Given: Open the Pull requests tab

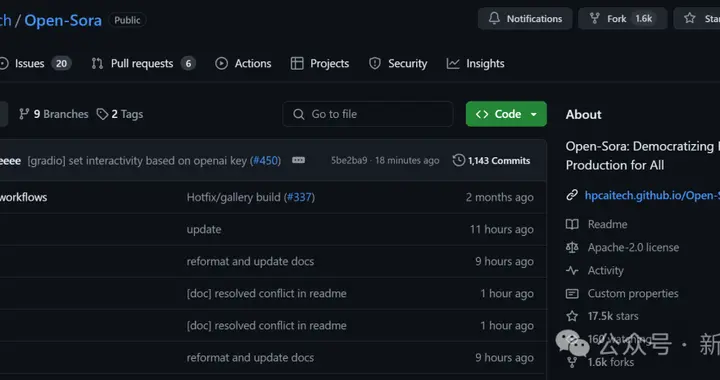Looking at the screenshot, I should pos(143,63).
